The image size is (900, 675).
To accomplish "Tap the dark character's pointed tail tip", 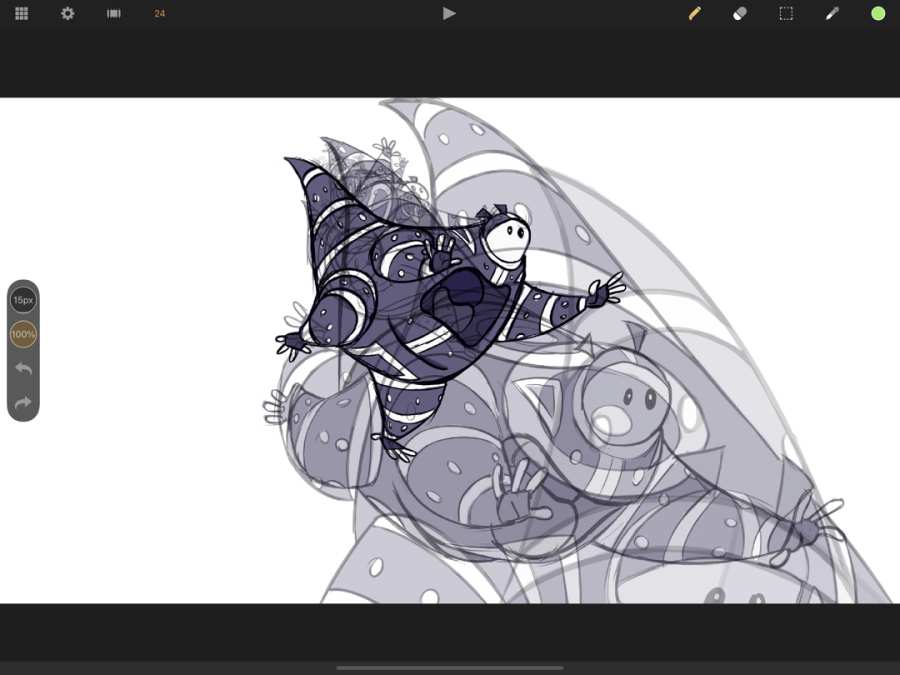I will [x=290, y=160].
